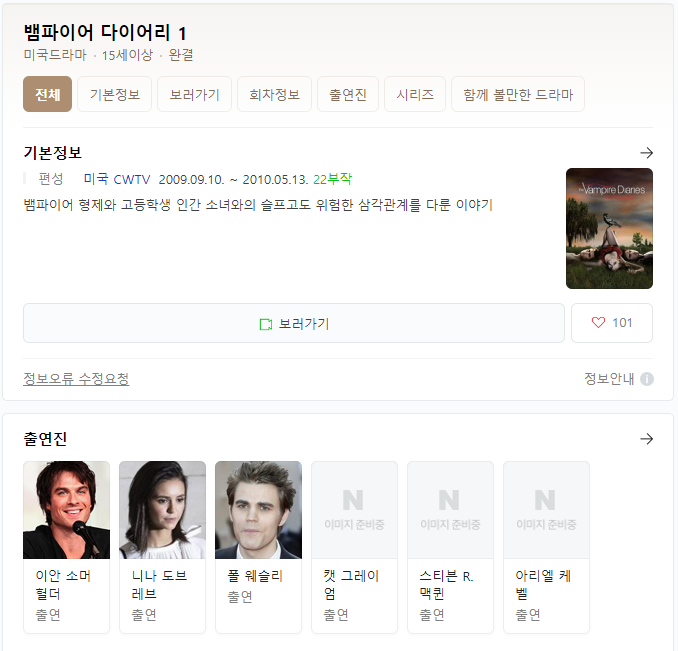
Task: Select the 시리즈 tab
Action: [x=415, y=95]
